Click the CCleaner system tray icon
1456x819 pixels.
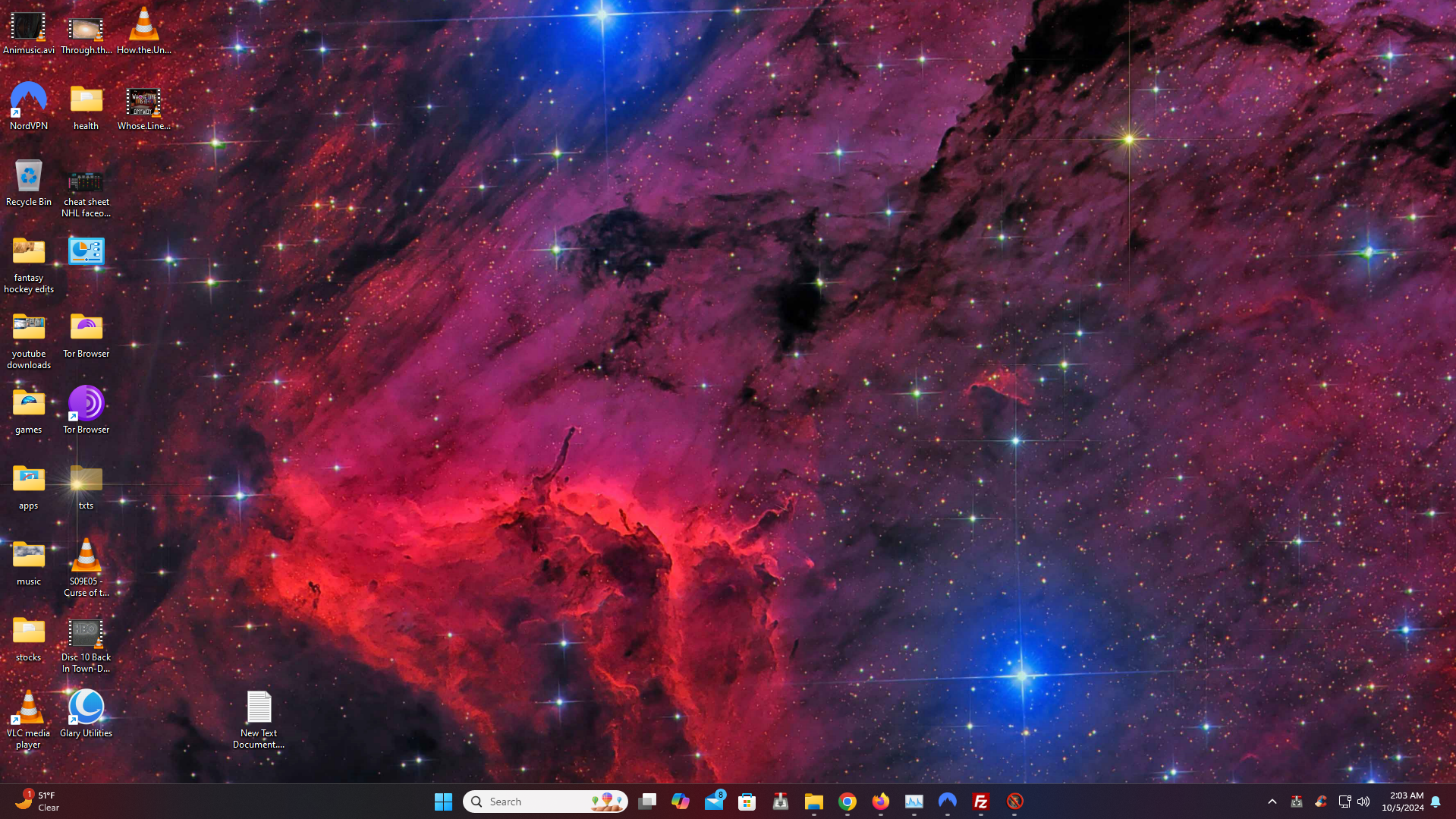(x=1321, y=802)
